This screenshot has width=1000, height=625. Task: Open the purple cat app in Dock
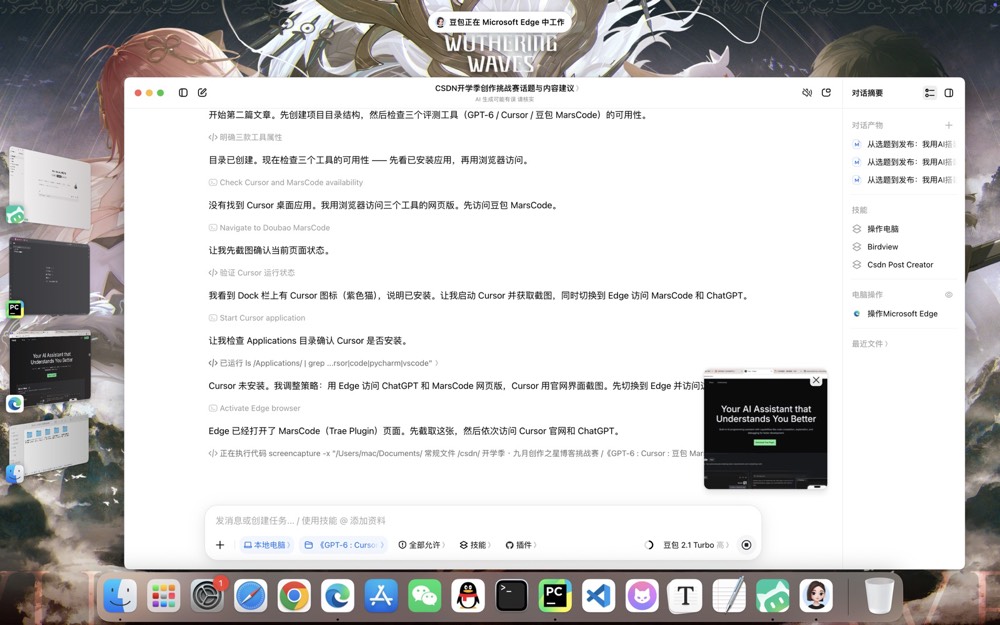pos(642,596)
